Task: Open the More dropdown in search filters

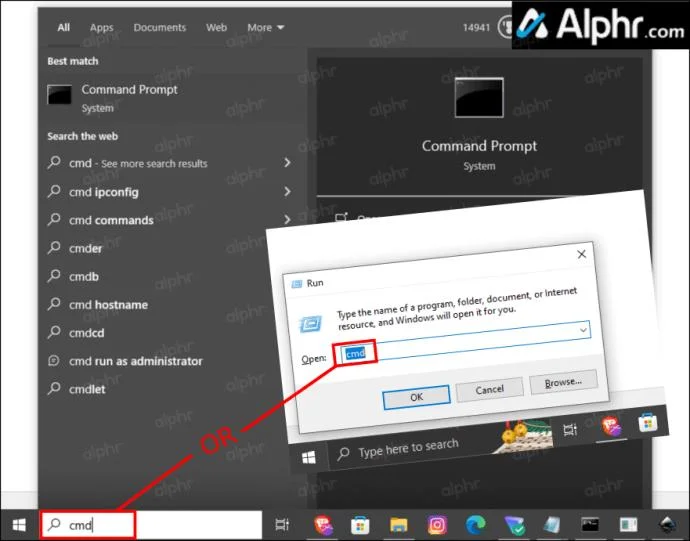Action: point(266,27)
